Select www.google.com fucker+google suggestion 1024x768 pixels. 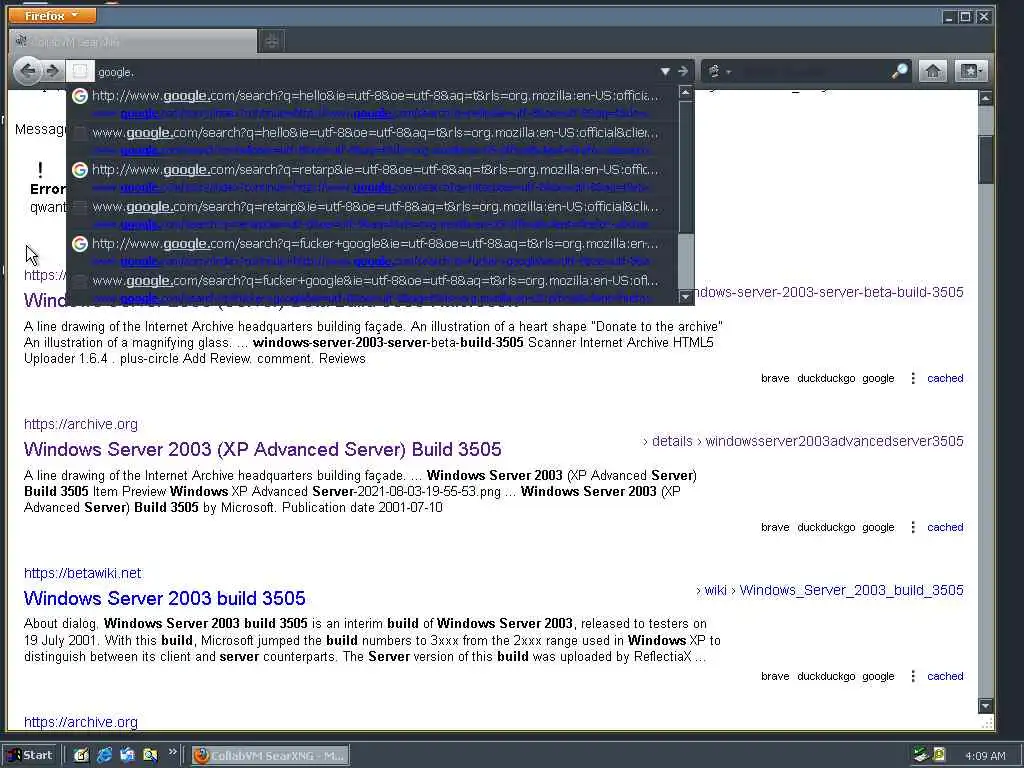point(372,288)
